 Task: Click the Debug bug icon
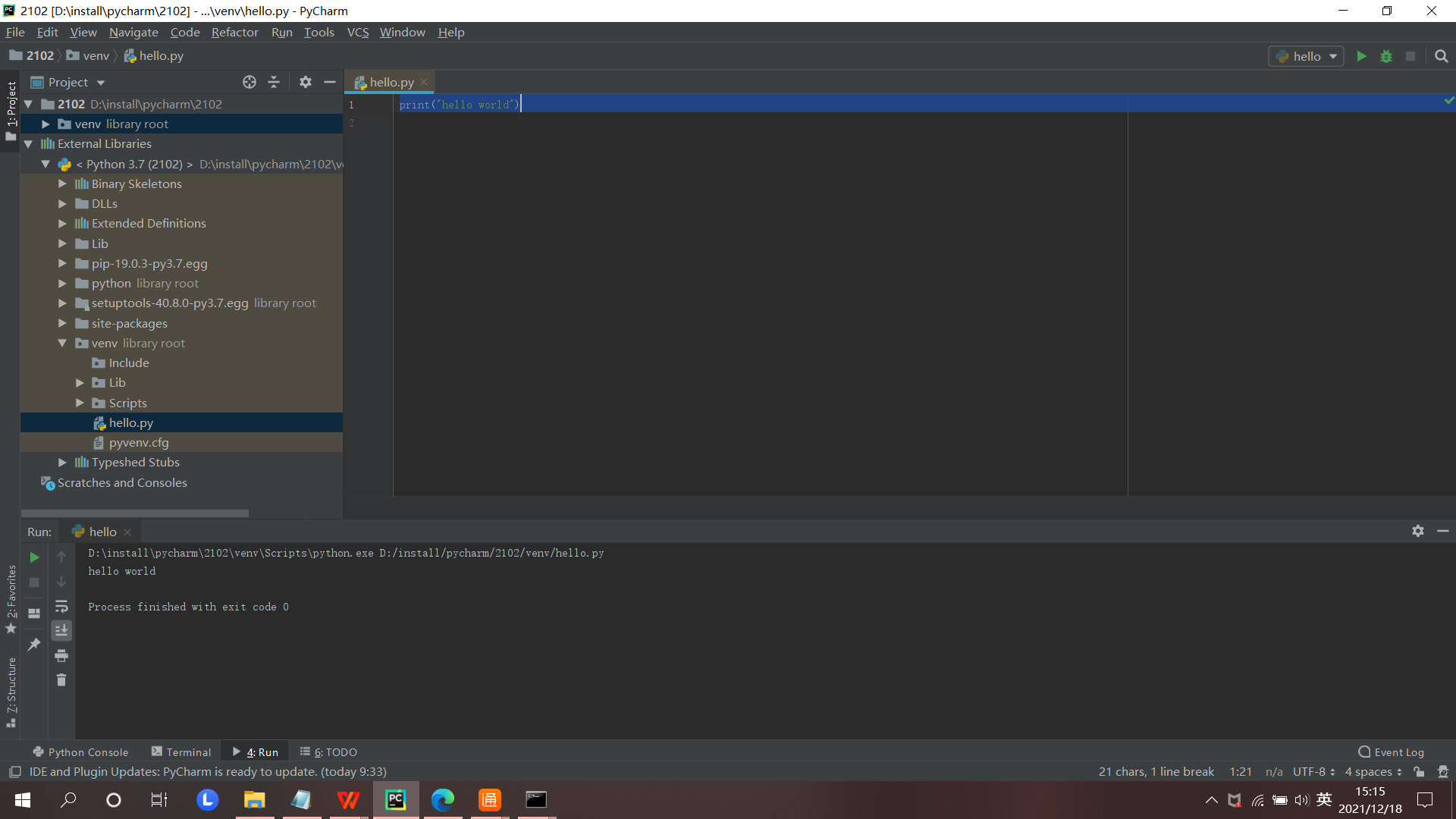tap(1385, 56)
